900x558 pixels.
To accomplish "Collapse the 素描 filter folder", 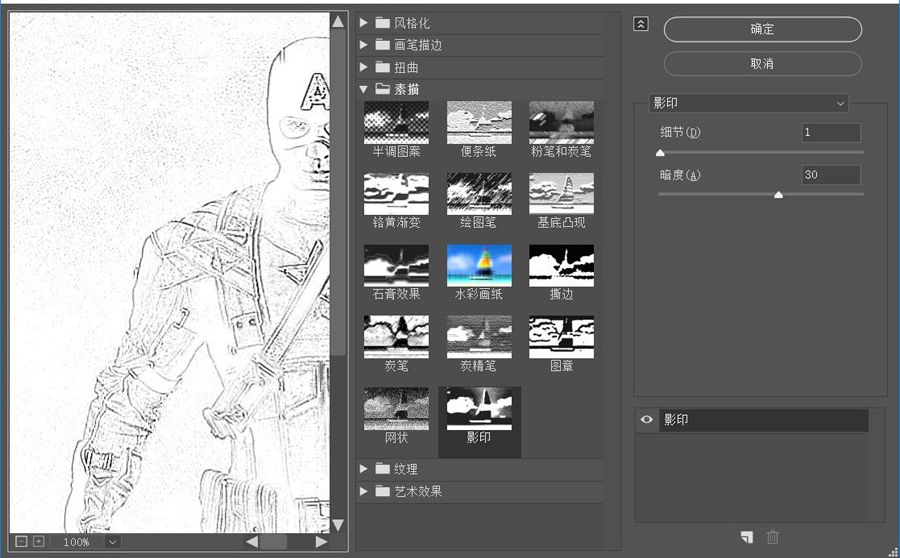I will click(x=363, y=89).
